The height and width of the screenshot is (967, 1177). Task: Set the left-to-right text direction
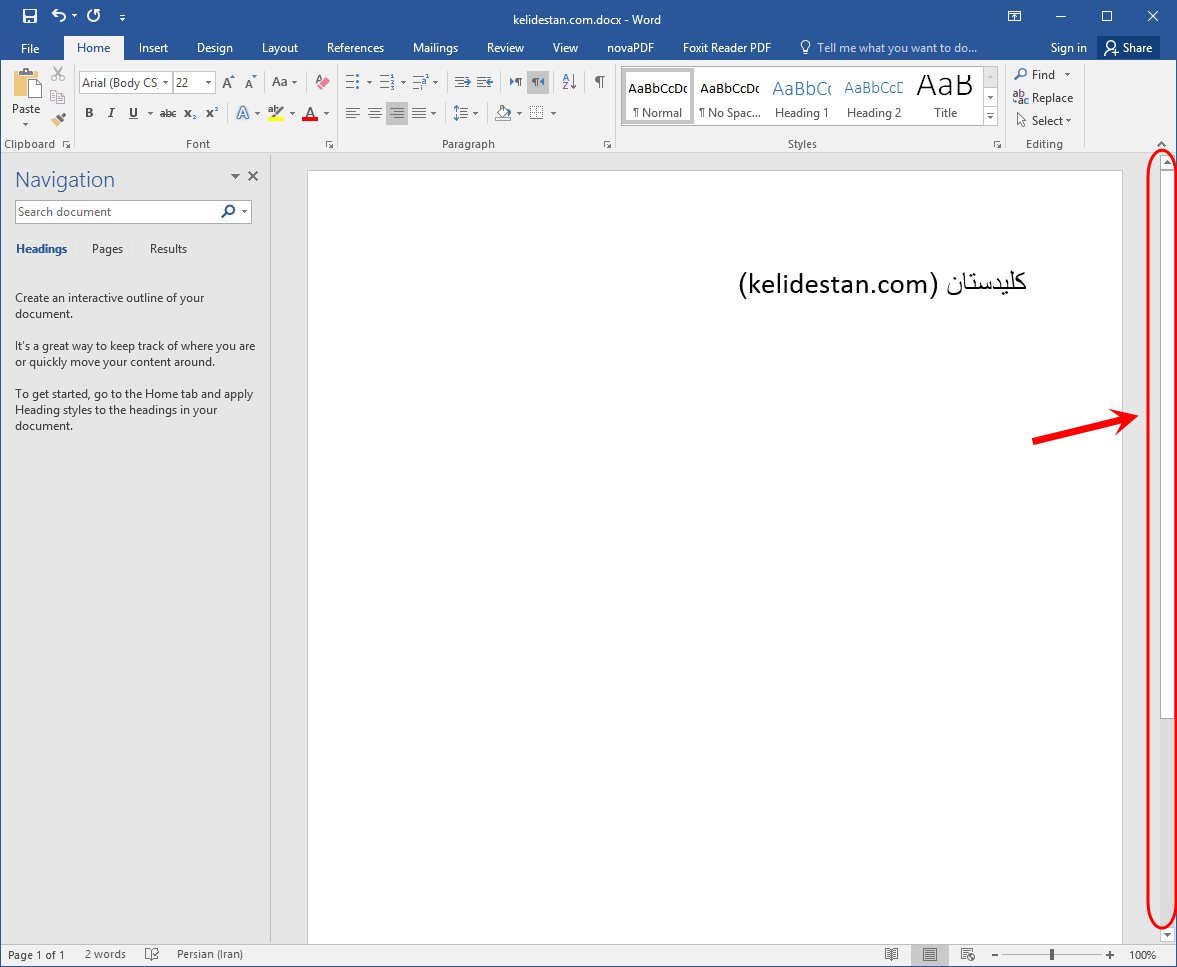coord(516,82)
